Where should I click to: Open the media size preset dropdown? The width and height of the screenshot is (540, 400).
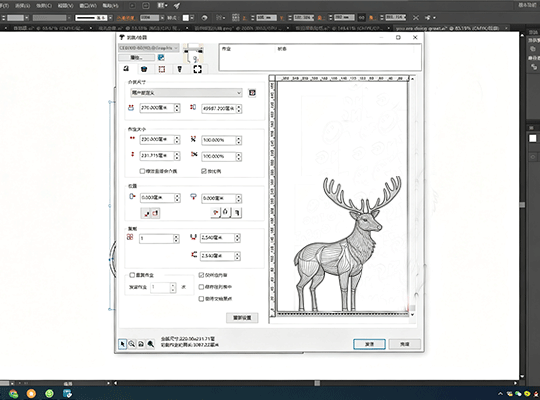(x=186, y=93)
